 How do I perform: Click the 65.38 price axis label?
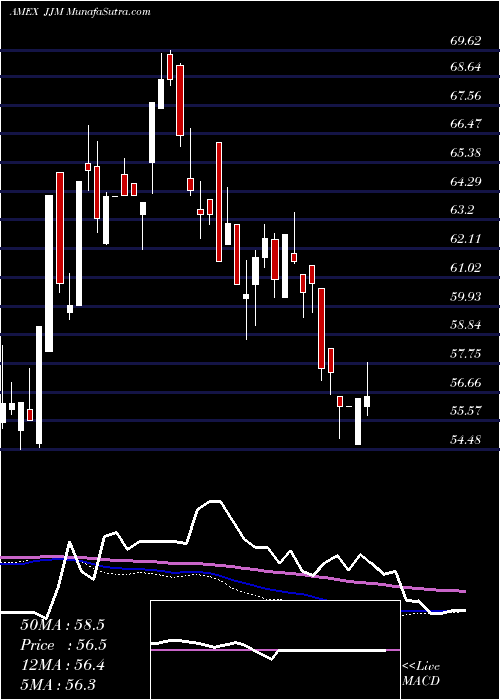466,153
